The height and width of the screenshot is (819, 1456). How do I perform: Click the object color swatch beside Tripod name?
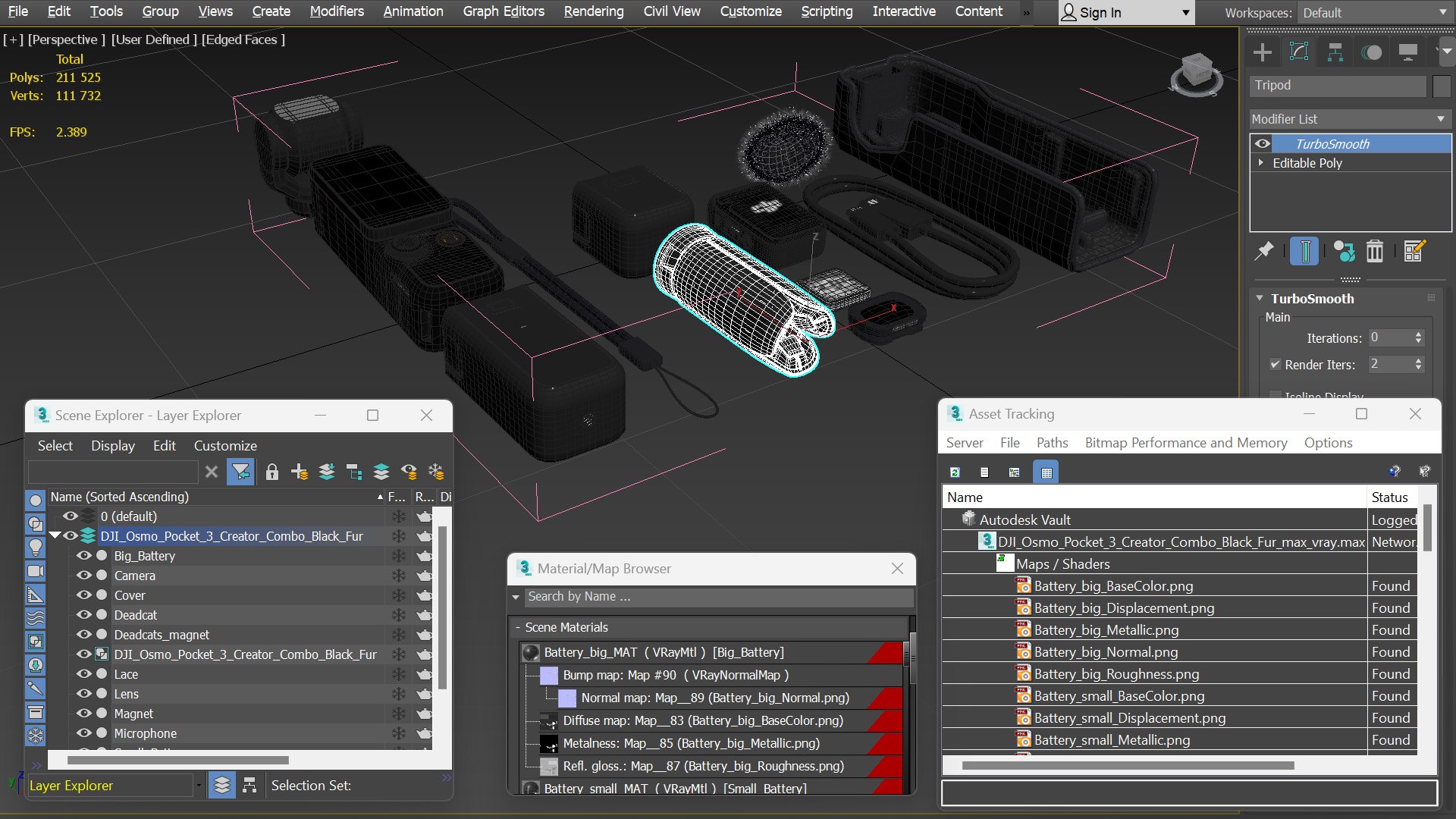(x=1442, y=86)
